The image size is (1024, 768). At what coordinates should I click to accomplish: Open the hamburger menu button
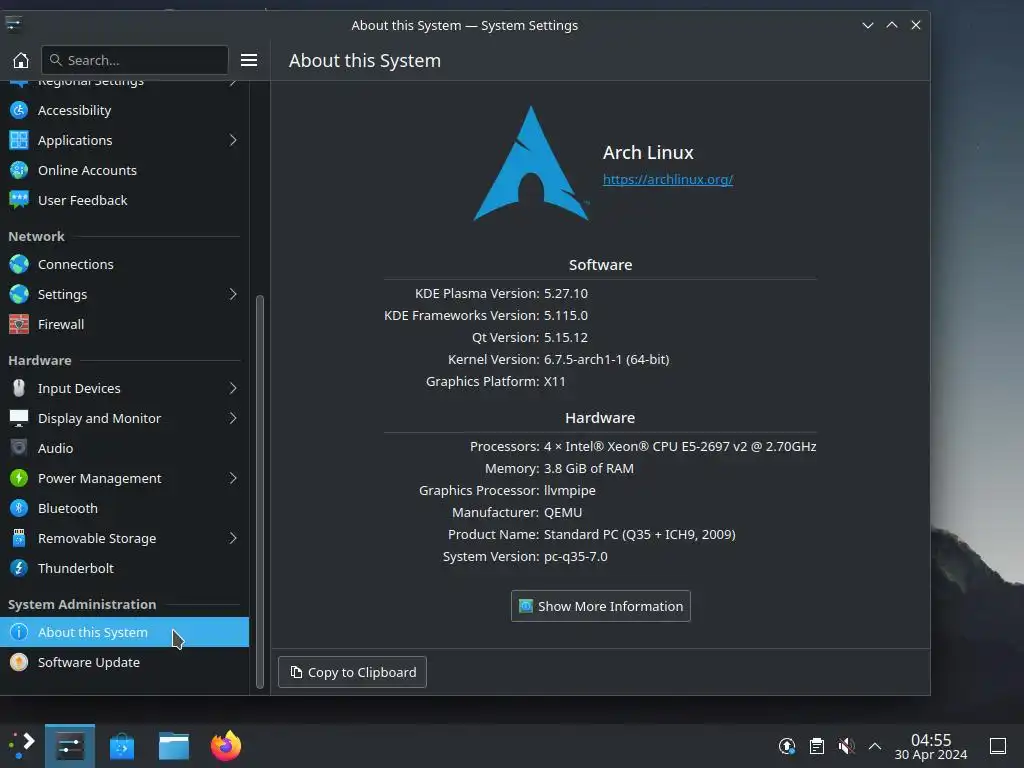click(249, 60)
